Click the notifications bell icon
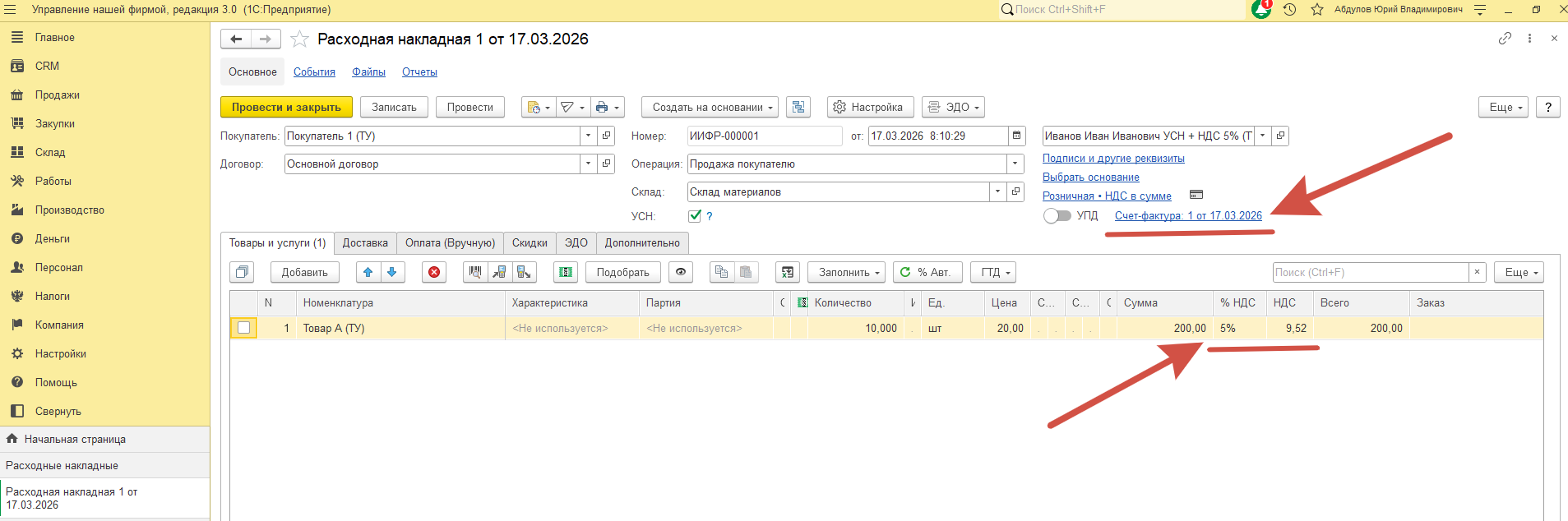The width and height of the screenshot is (1568, 521). (x=1260, y=10)
